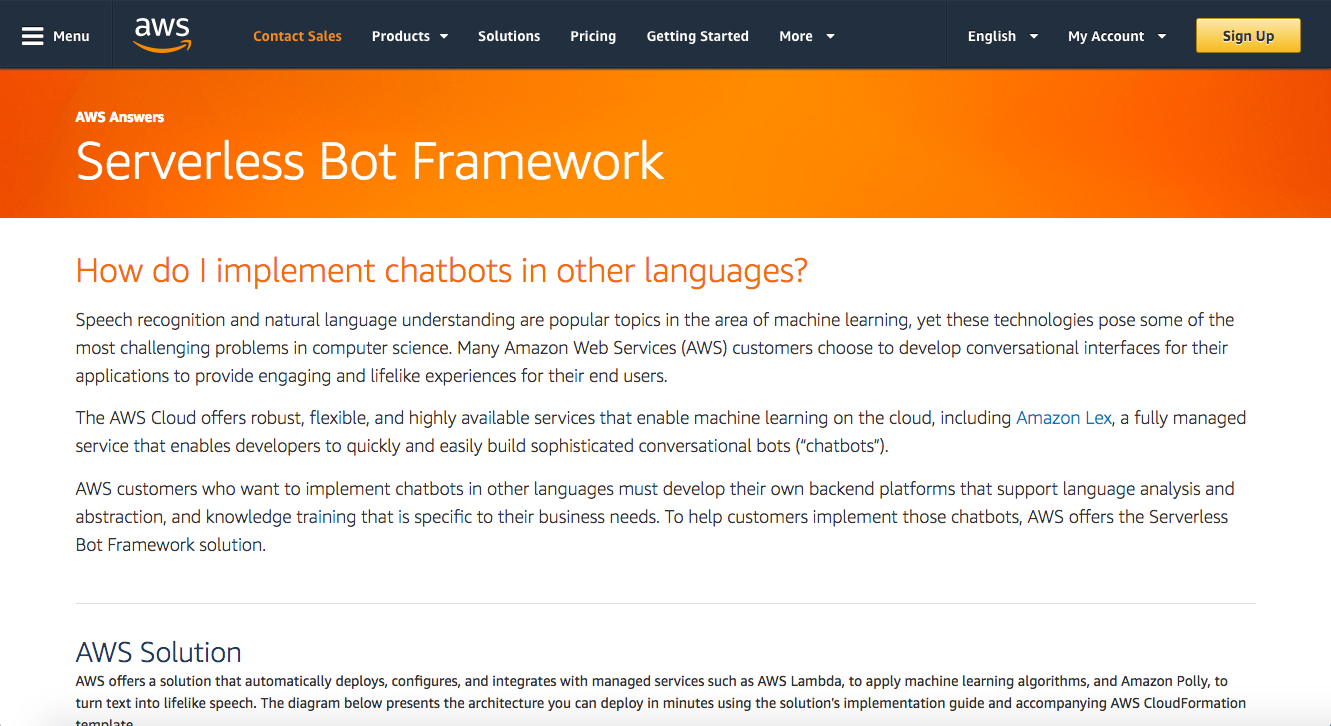Open Getting Started page
The width and height of the screenshot is (1331, 726).
[697, 36]
